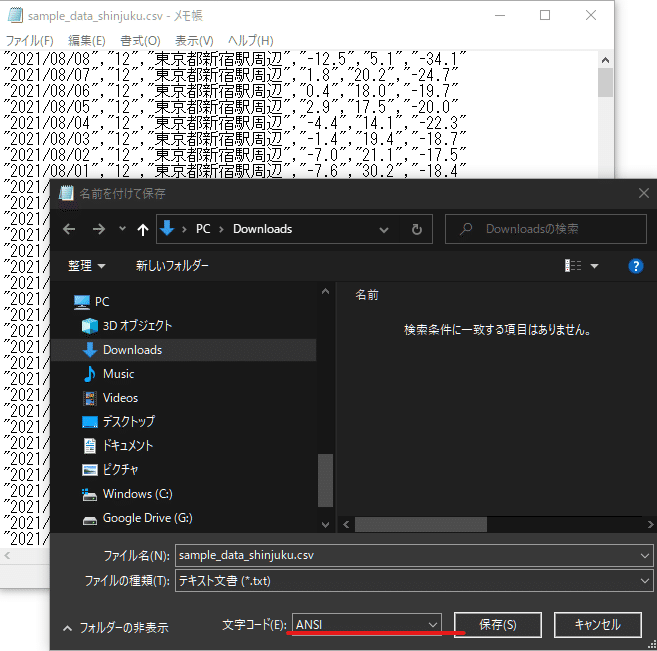Select Windows (C:) drive in the tree

pos(127,494)
